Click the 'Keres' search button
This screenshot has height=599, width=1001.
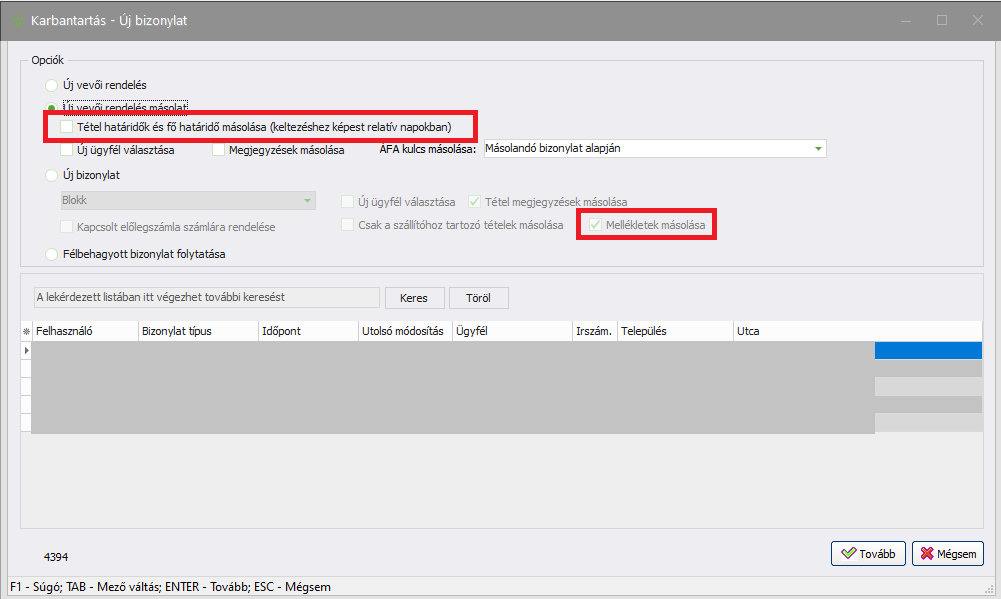(413, 298)
